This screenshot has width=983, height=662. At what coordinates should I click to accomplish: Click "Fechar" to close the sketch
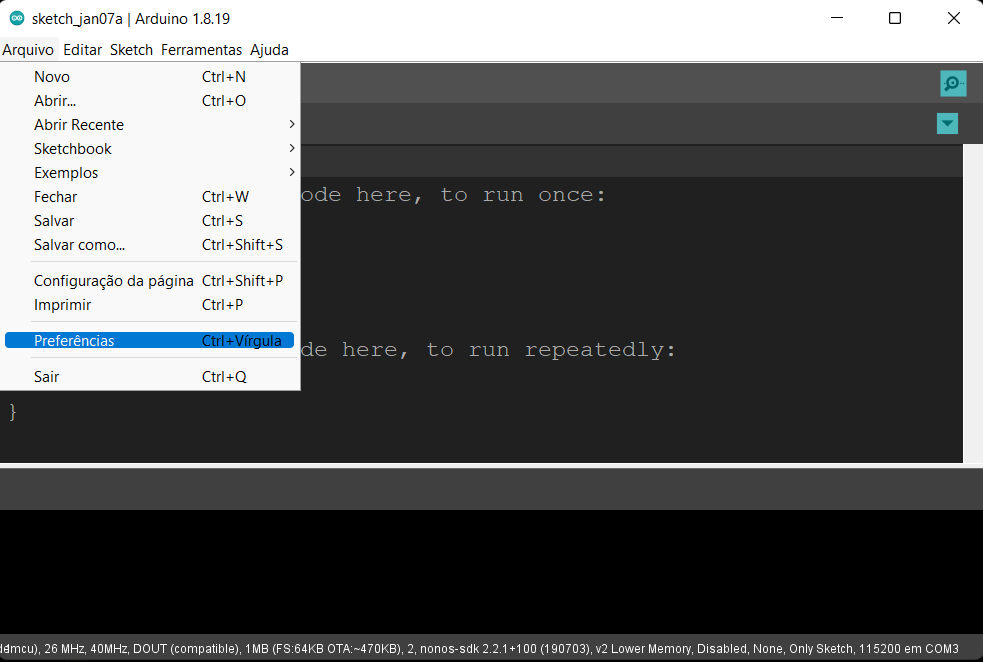point(55,196)
